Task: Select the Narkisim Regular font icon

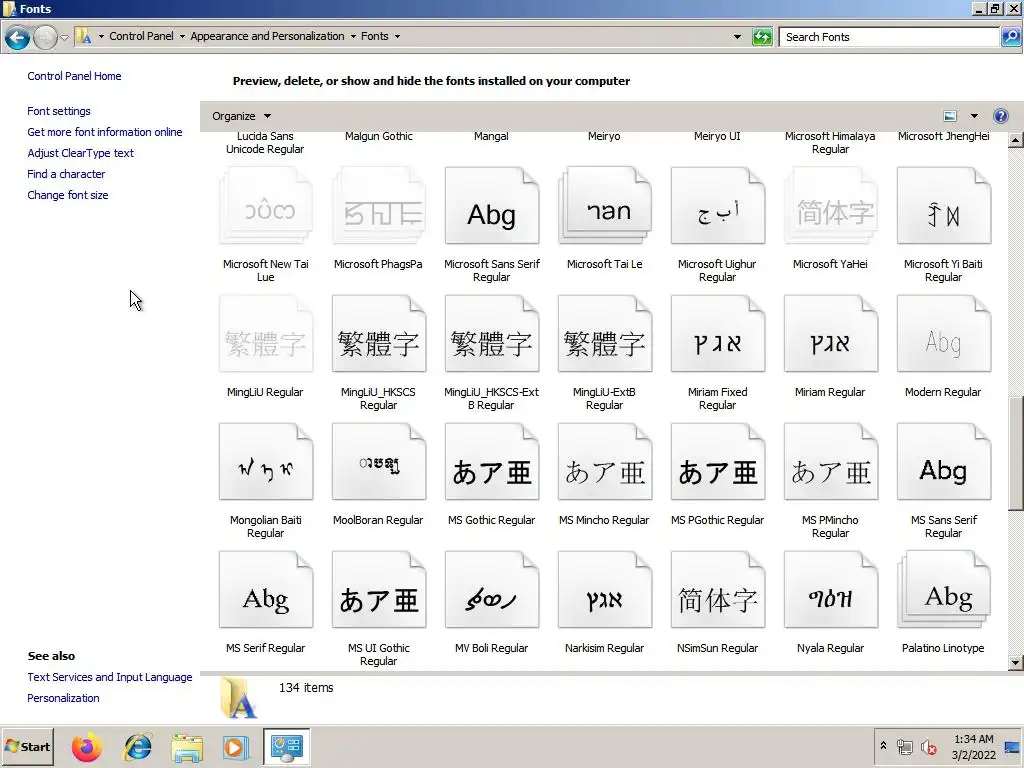Action: coord(605,590)
